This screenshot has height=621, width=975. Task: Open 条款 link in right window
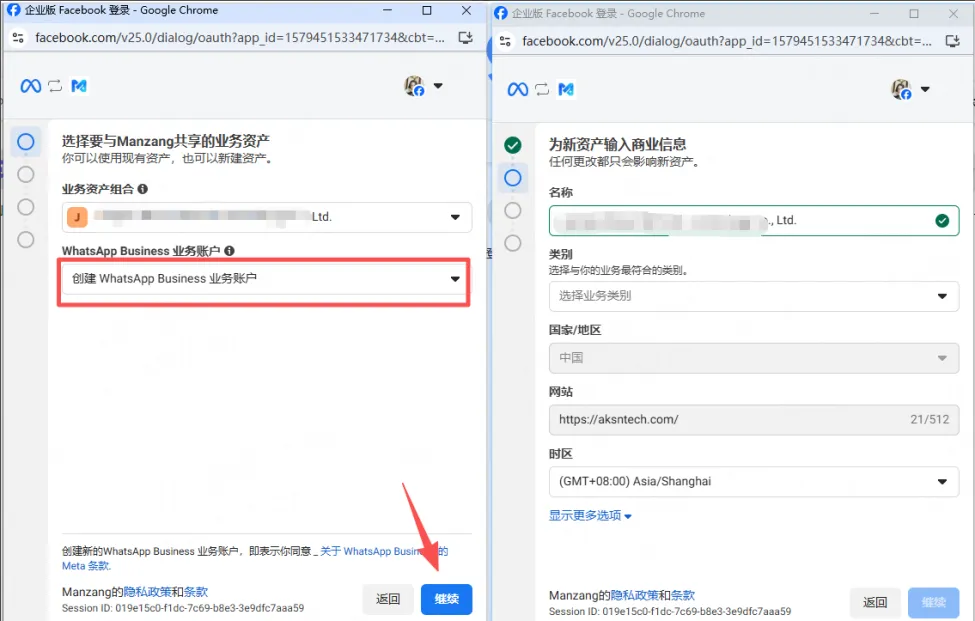tap(683, 596)
